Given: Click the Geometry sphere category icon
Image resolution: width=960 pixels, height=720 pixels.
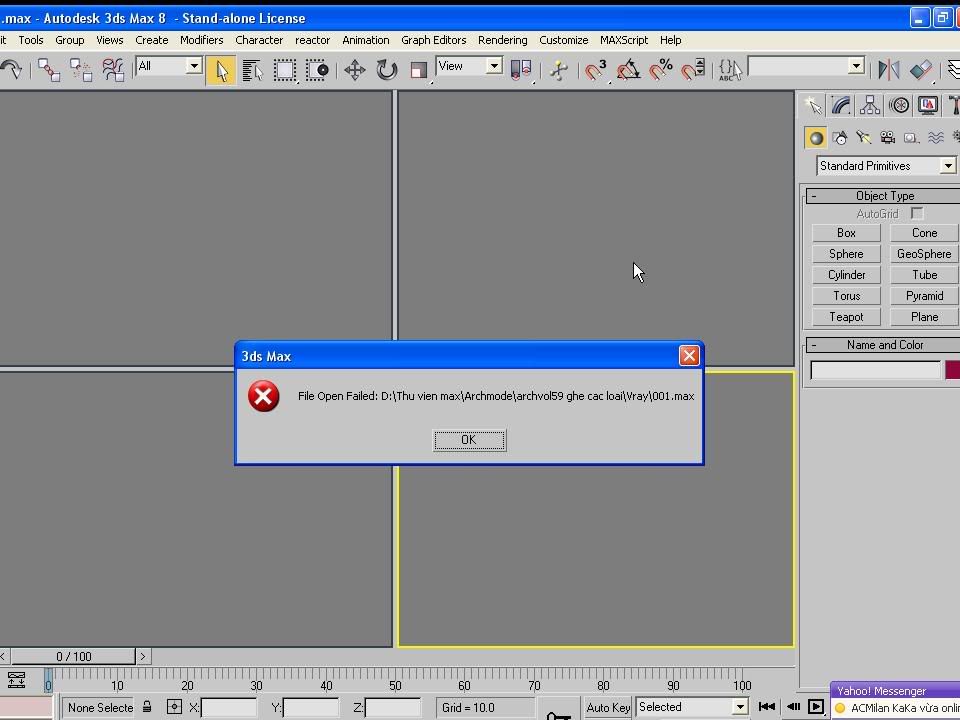Looking at the screenshot, I should pos(816,138).
